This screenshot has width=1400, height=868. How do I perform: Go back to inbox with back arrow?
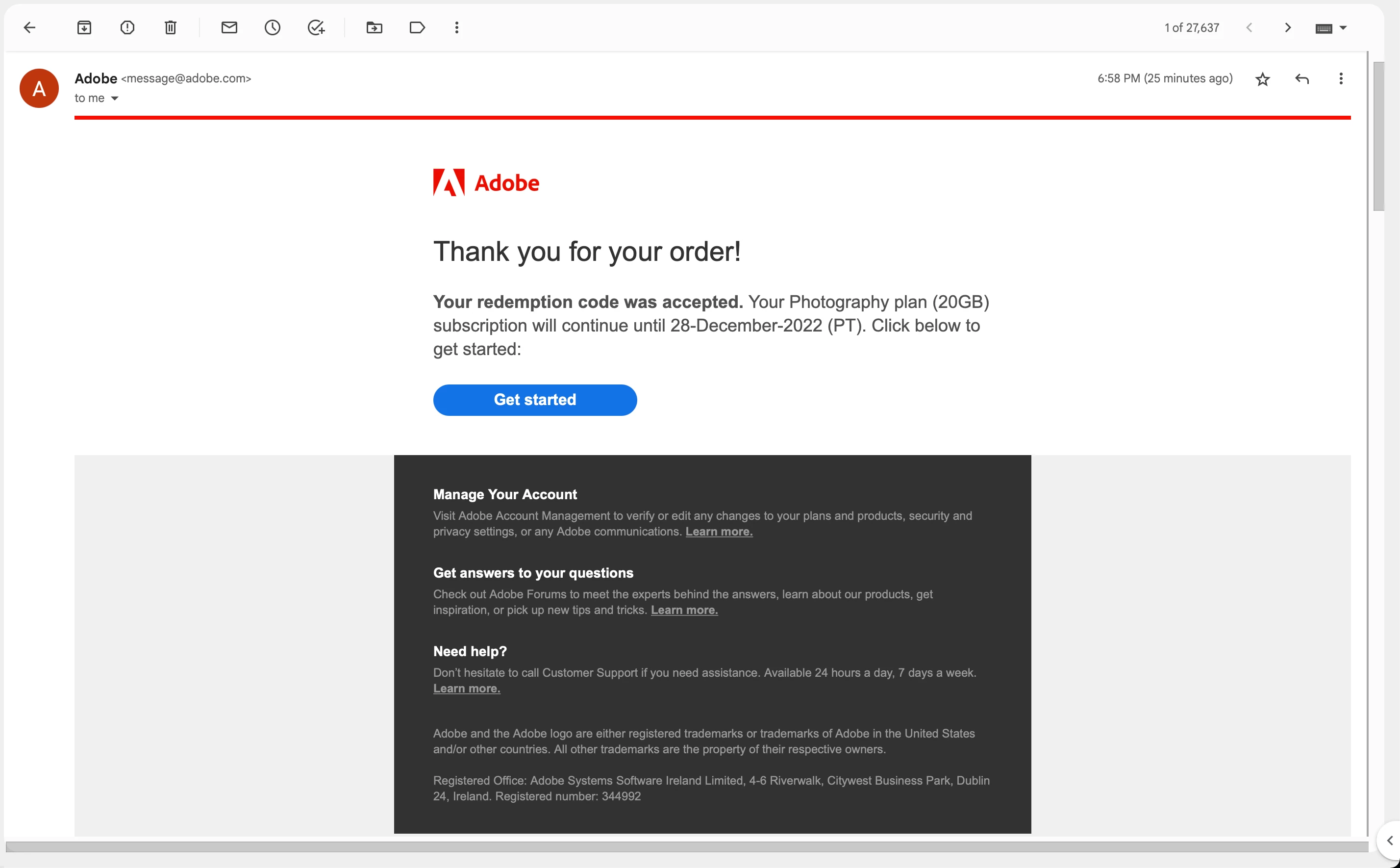tap(30, 27)
